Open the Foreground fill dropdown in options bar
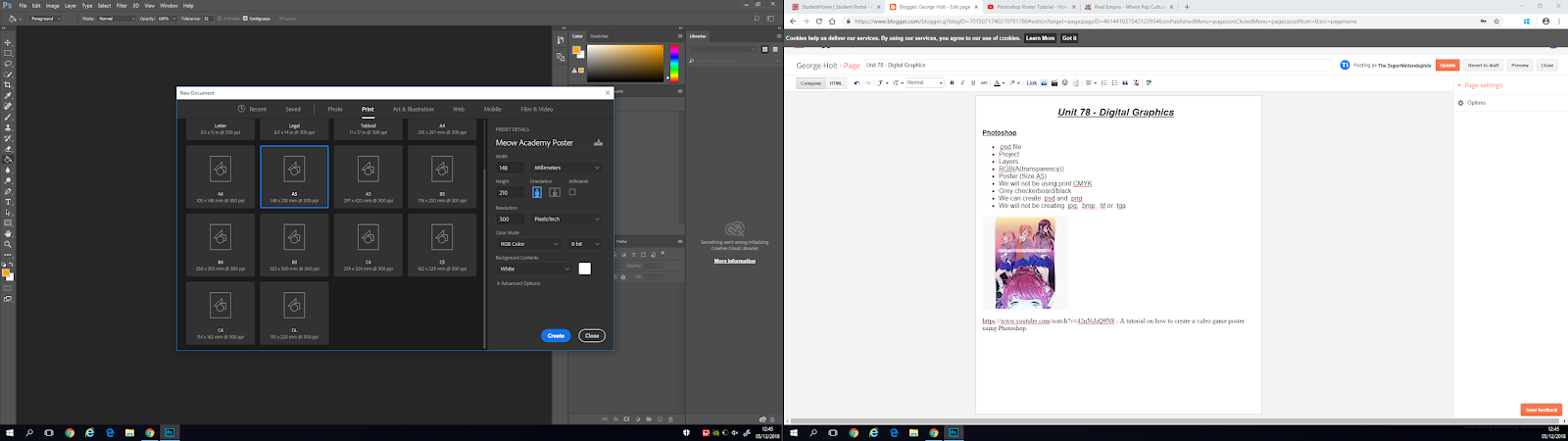Image resolution: width=1568 pixels, height=441 pixels. tap(45, 19)
